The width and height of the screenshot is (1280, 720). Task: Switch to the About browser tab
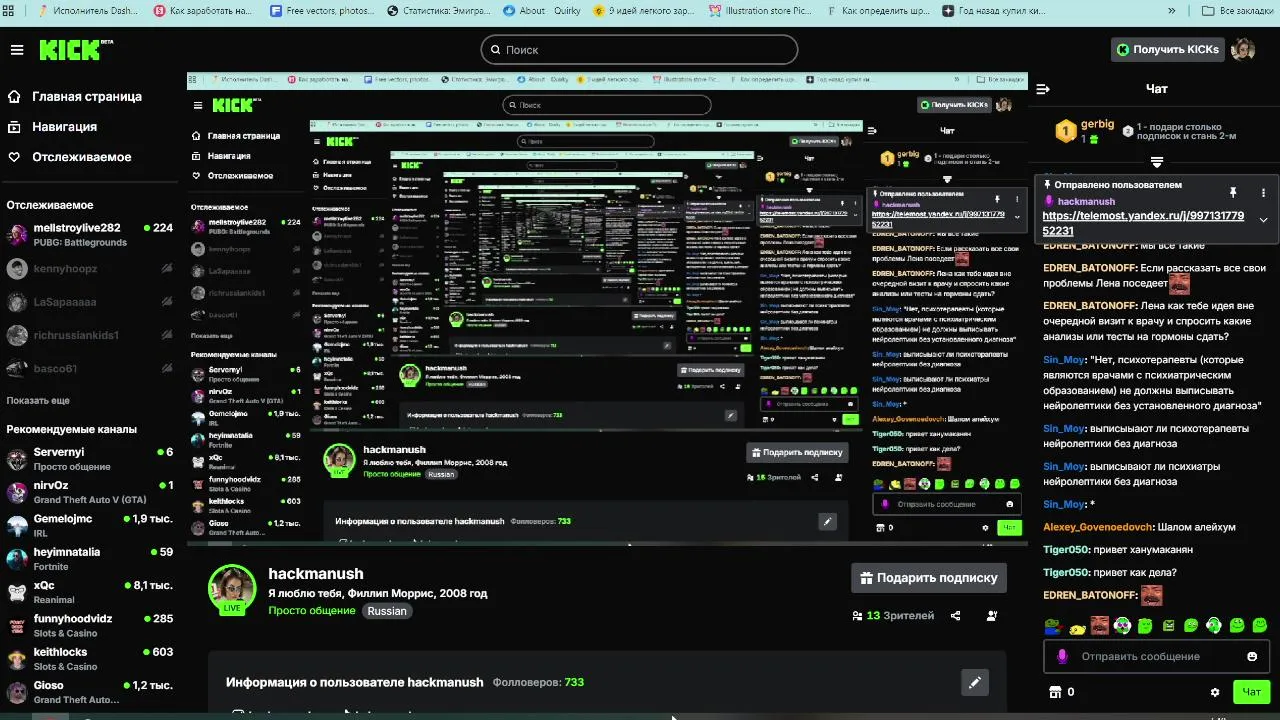525,11
